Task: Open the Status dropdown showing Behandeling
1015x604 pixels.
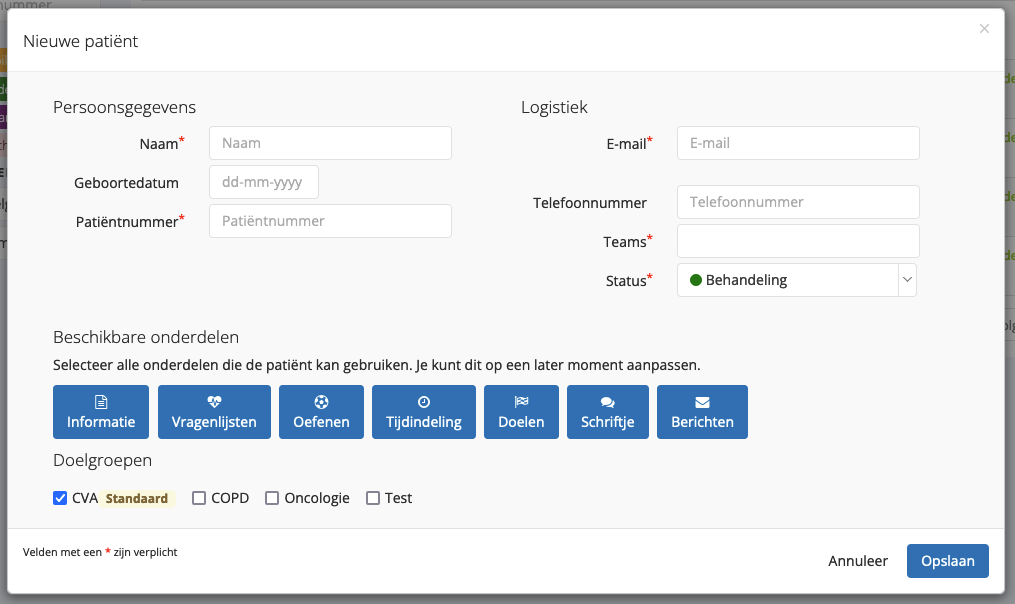Action: (x=797, y=280)
